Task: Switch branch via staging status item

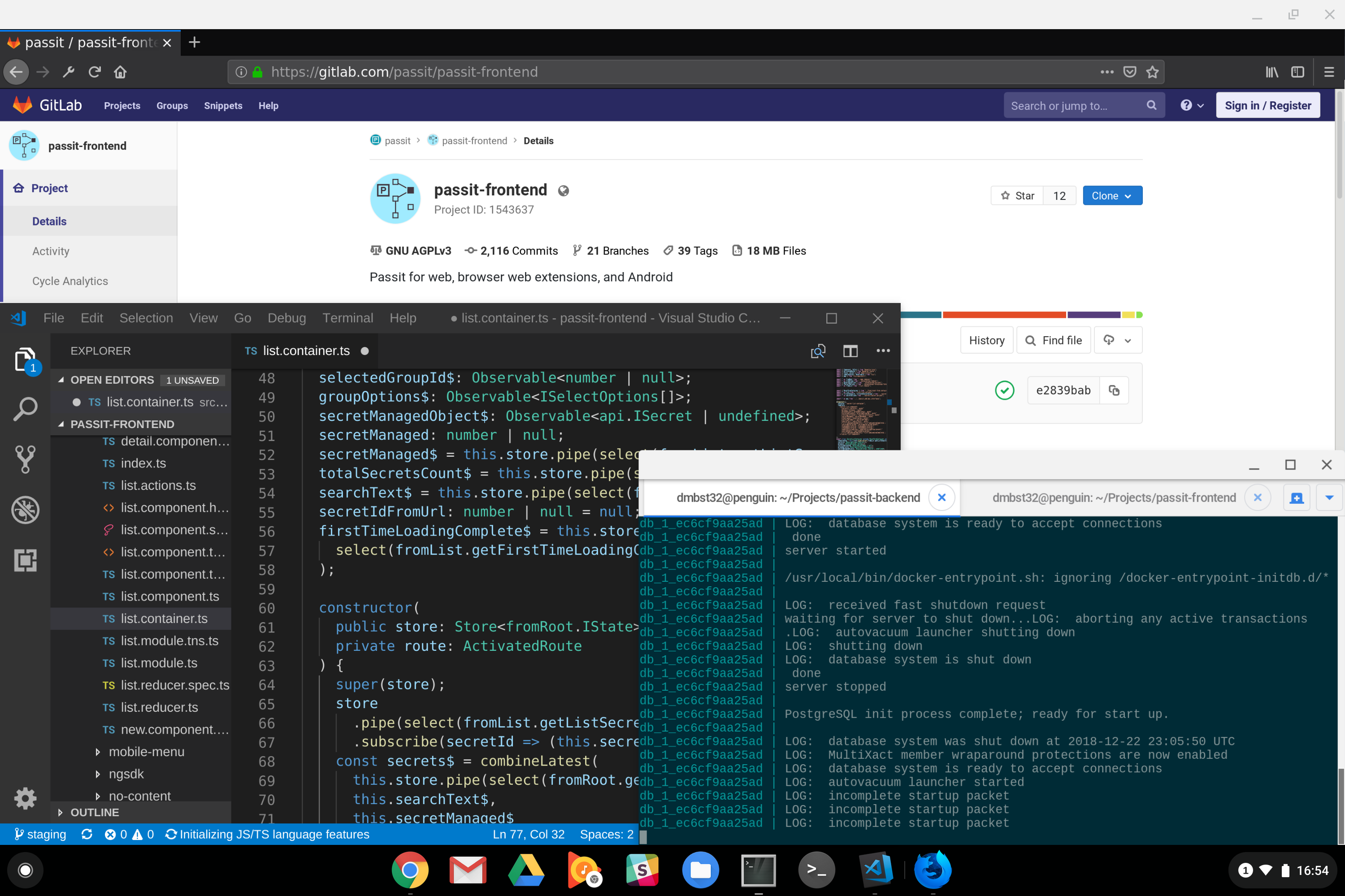Action: point(40,834)
